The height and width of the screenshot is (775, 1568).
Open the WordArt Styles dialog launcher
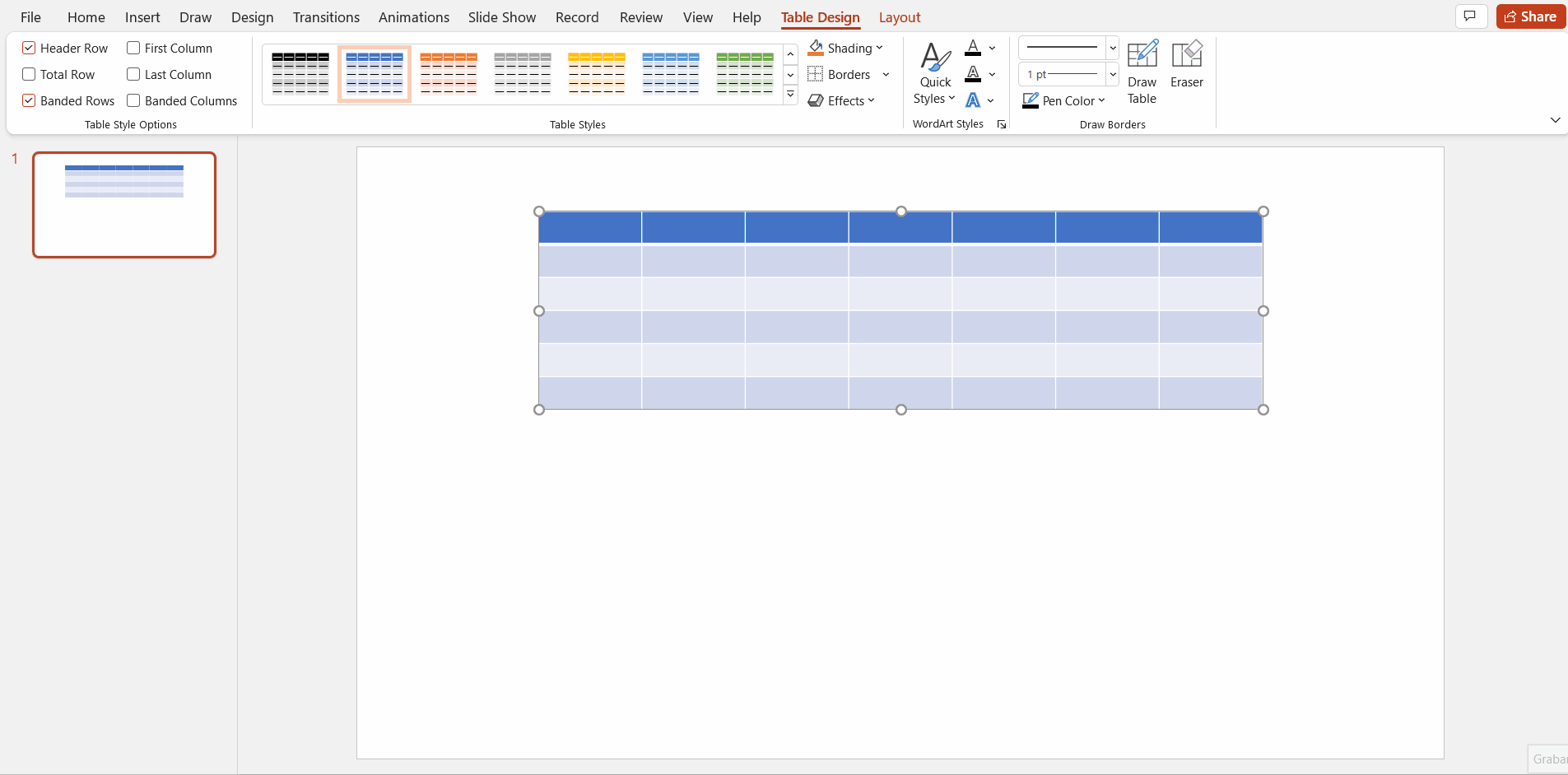tap(1002, 124)
